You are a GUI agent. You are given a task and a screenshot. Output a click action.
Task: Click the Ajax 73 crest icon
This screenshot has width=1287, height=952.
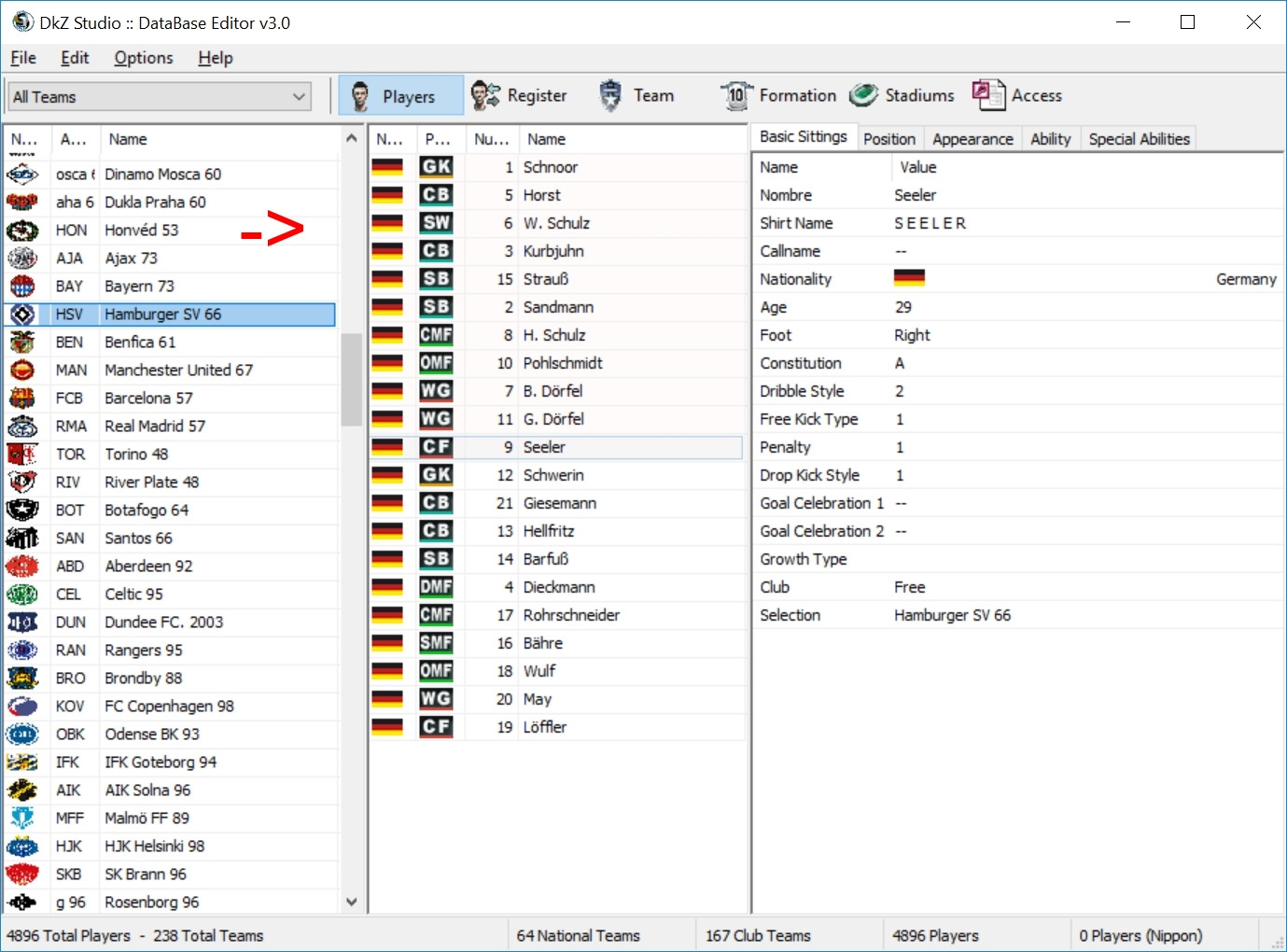click(22, 259)
